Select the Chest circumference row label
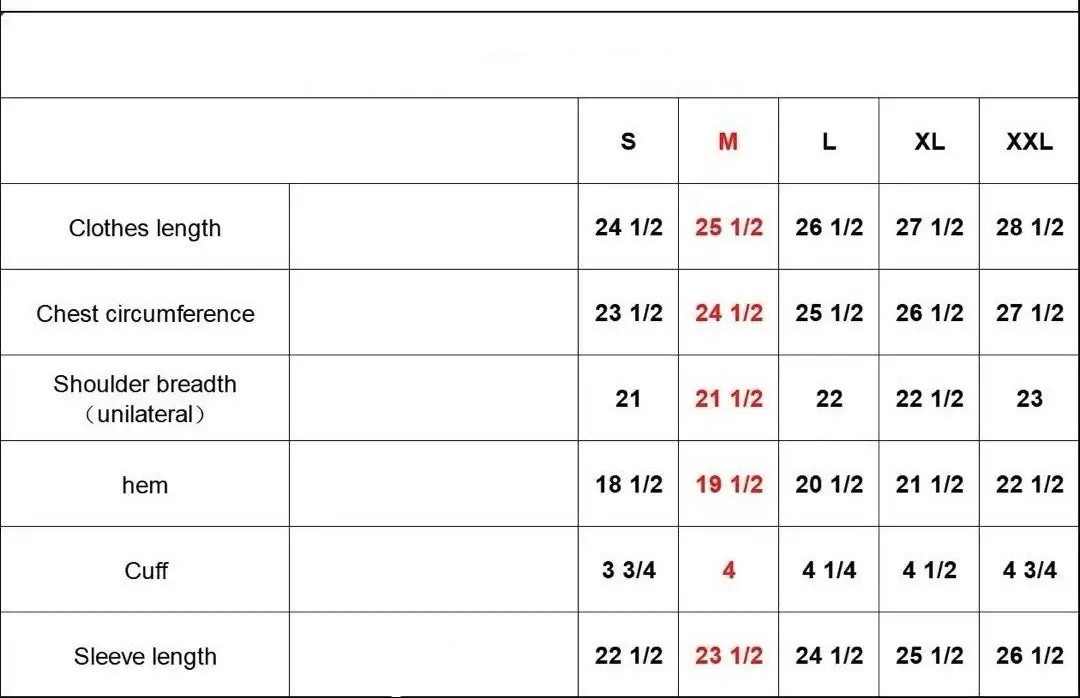The height and width of the screenshot is (698, 1080). [145, 314]
